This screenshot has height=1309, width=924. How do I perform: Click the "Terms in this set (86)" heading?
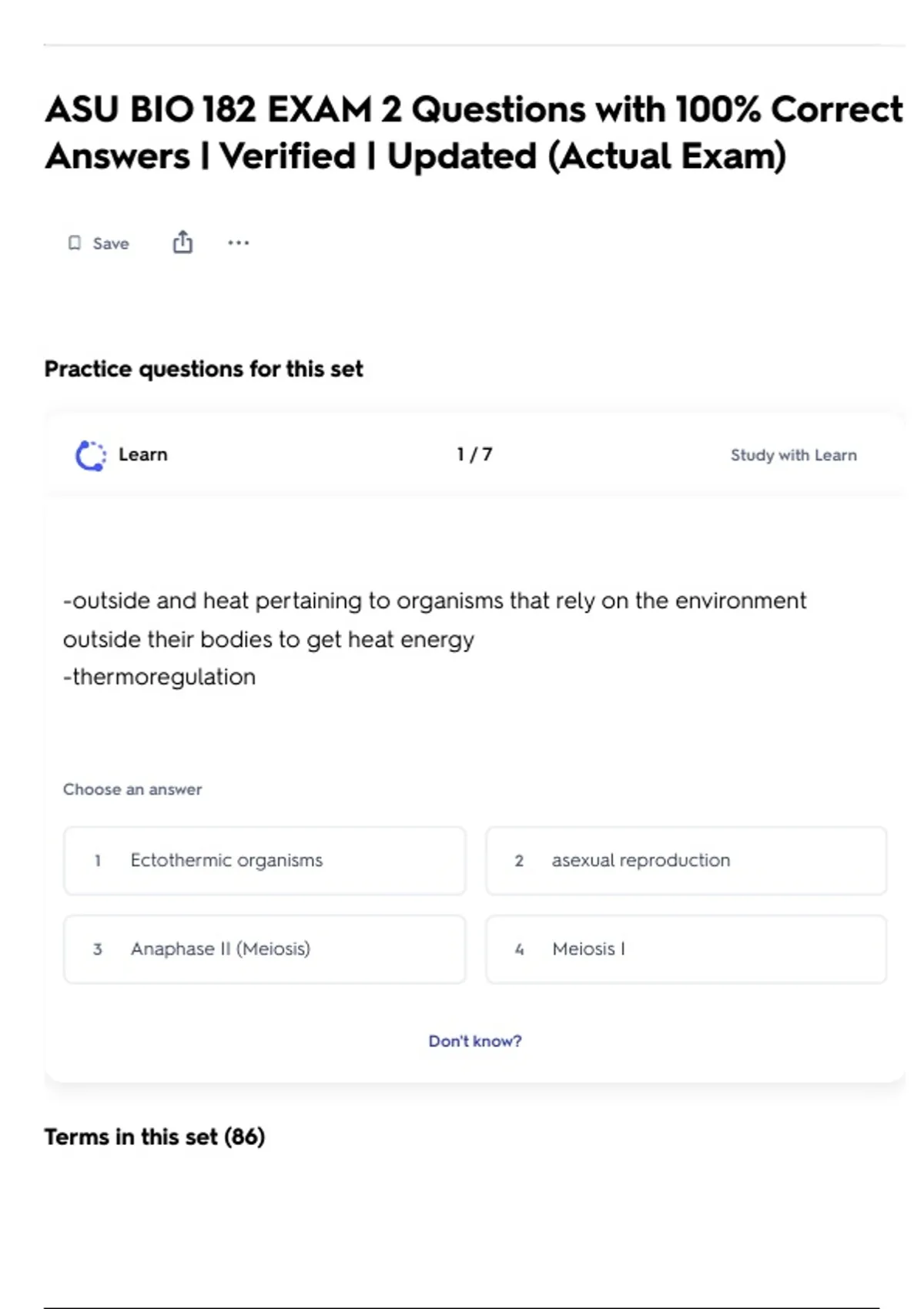(x=155, y=1137)
